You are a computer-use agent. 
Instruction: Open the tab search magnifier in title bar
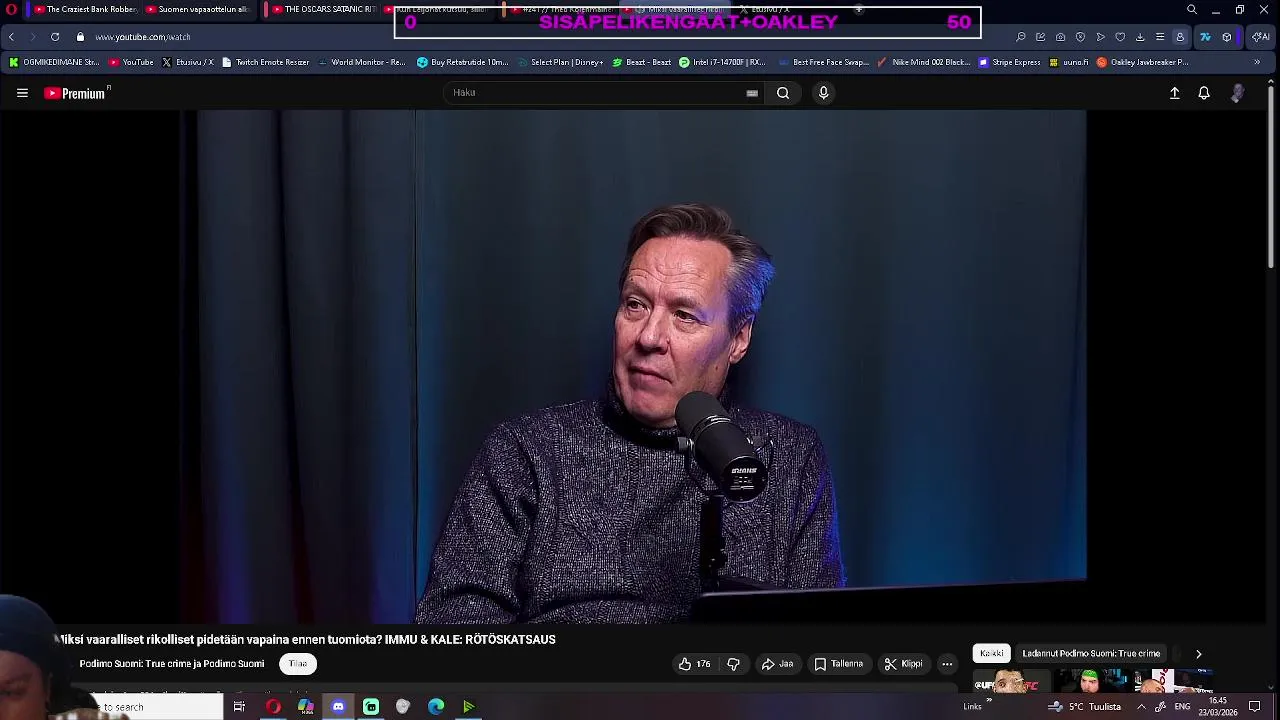tap(1191, 10)
